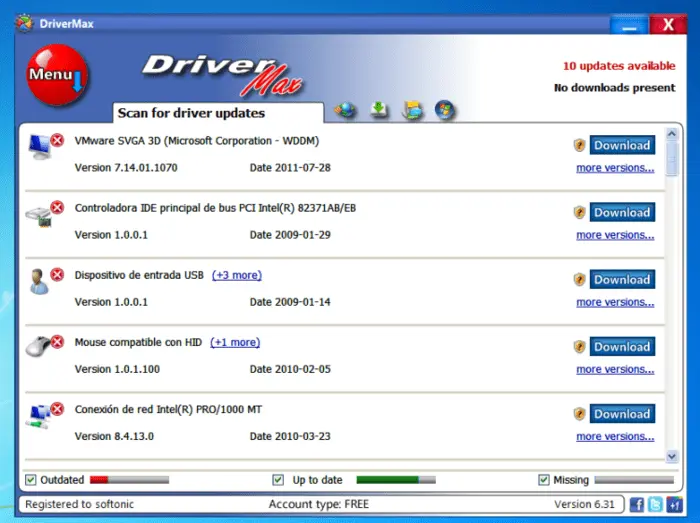Click the driver list scrollbar thumb
This screenshot has width=700, height=523.
(x=672, y=158)
